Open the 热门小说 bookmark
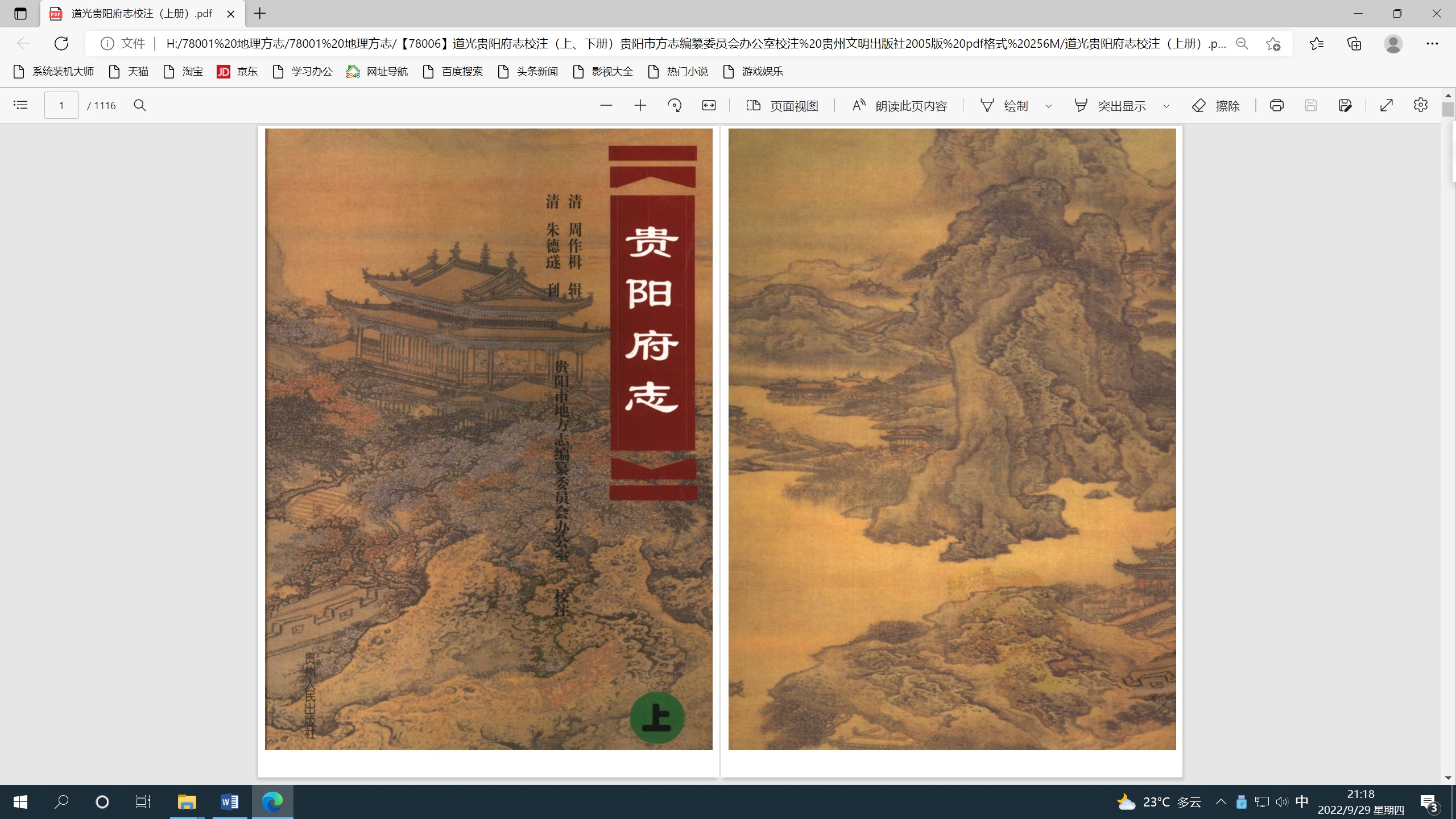Viewport: 1456px width, 819px height. click(679, 72)
